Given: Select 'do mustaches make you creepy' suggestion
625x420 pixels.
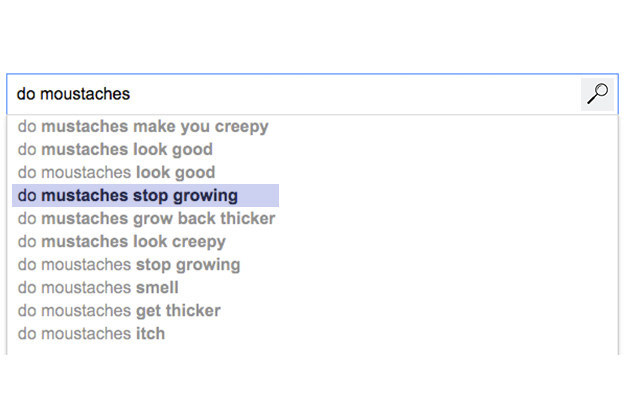Looking at the screenshot, I should [143, 126].
